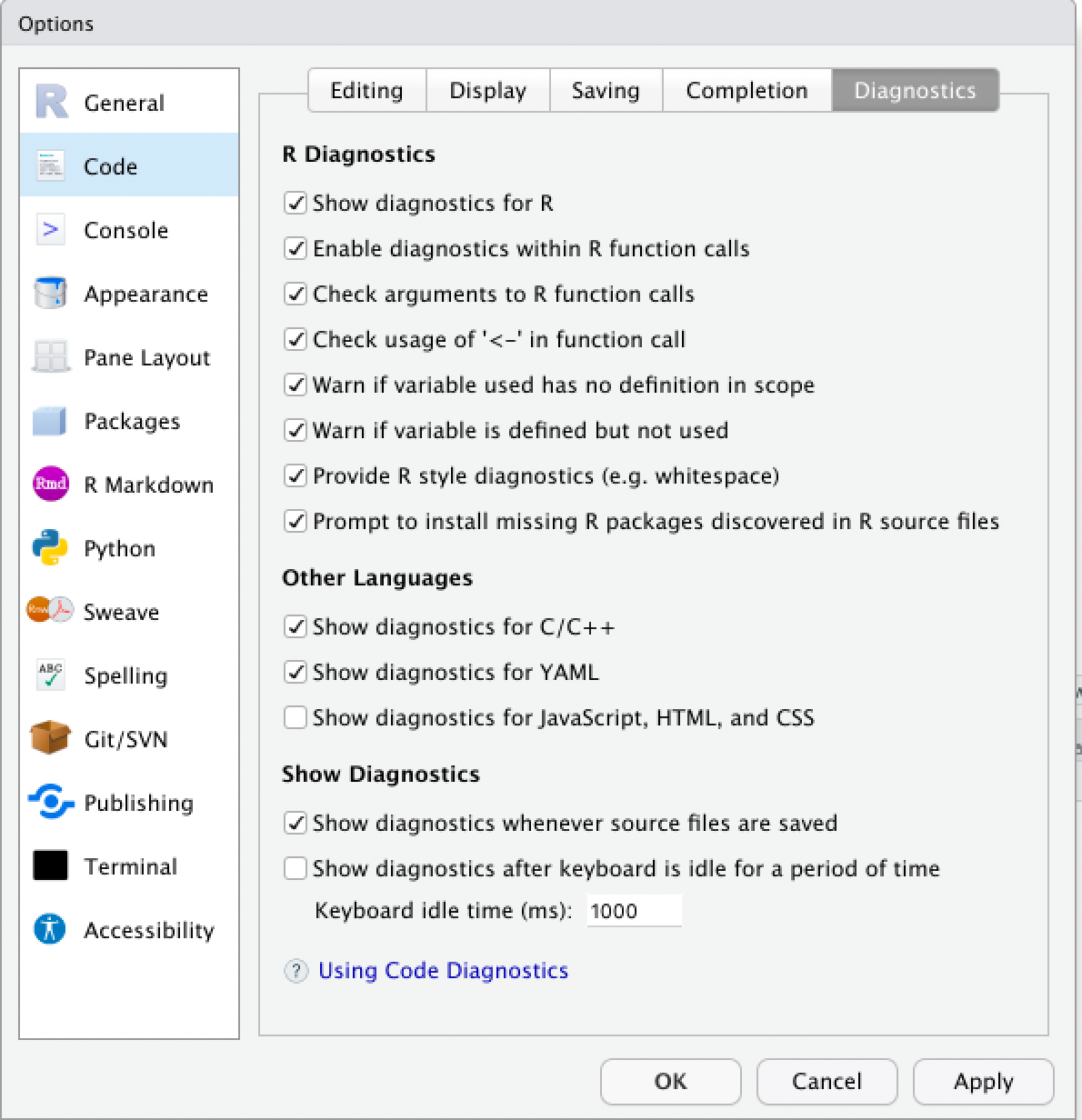
Task: Enable diagnostics for JavaScript, HTML, and CSS
Action: point(296,717)
